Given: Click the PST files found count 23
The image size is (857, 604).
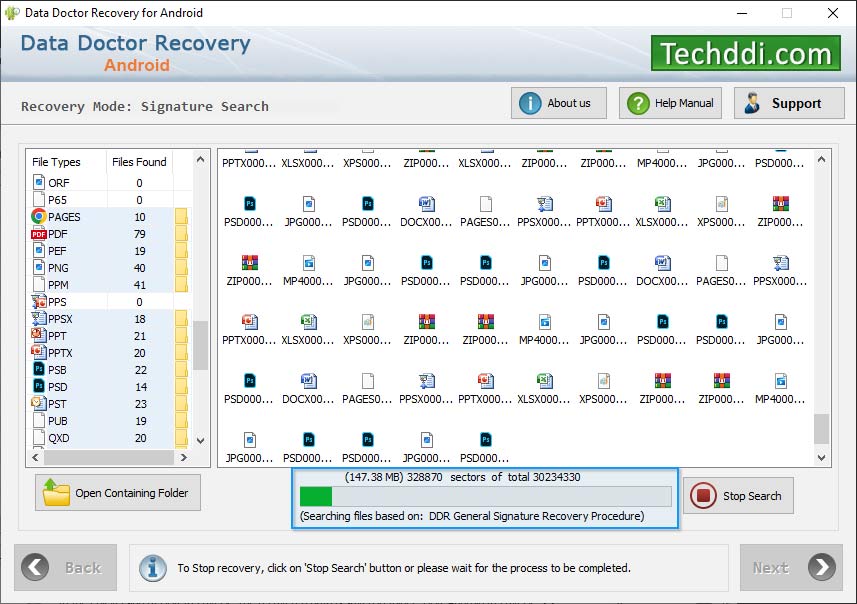Looking at the screenshot, I should [140, 404].
